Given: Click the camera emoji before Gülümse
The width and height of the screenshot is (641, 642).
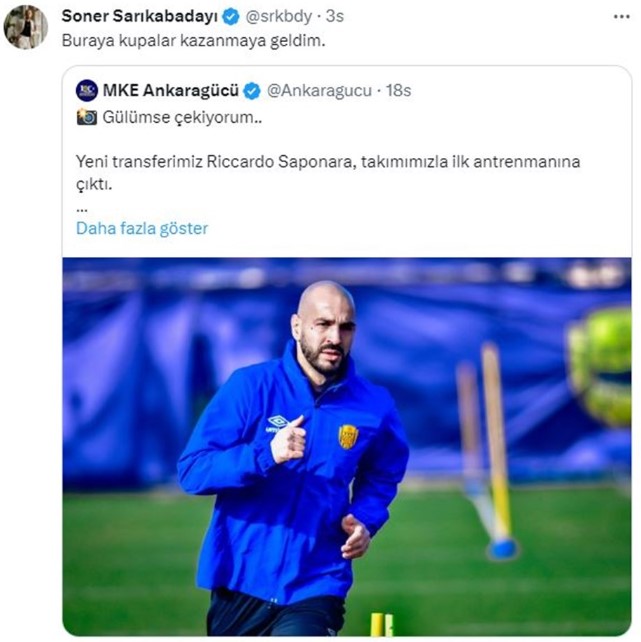Looking at the screenshot, I should point(87,117).
